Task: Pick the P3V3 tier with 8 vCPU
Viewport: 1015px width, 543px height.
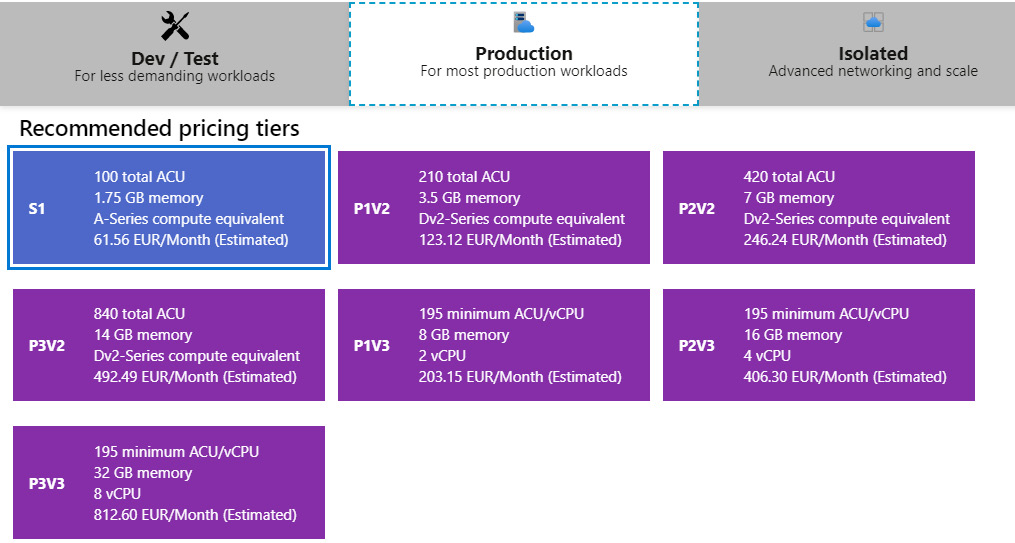Action: (169, 483)
